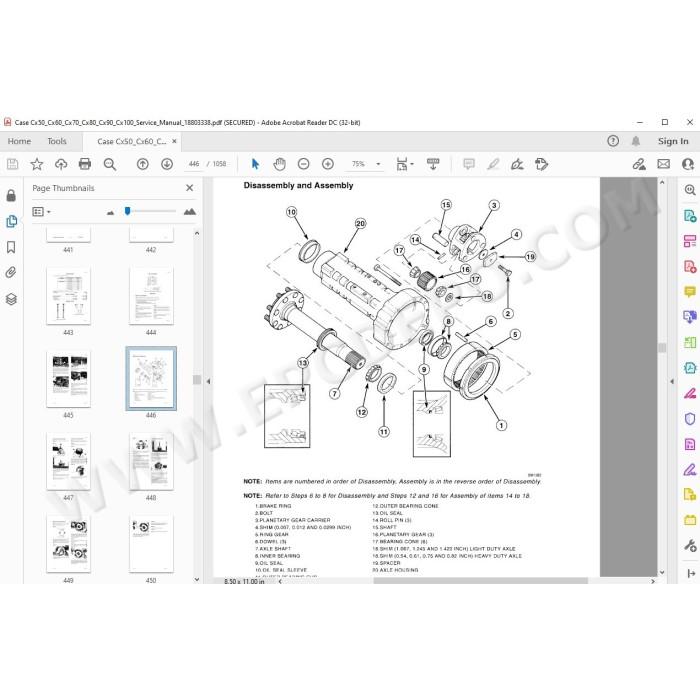Open the Home tab

[19, 142]
